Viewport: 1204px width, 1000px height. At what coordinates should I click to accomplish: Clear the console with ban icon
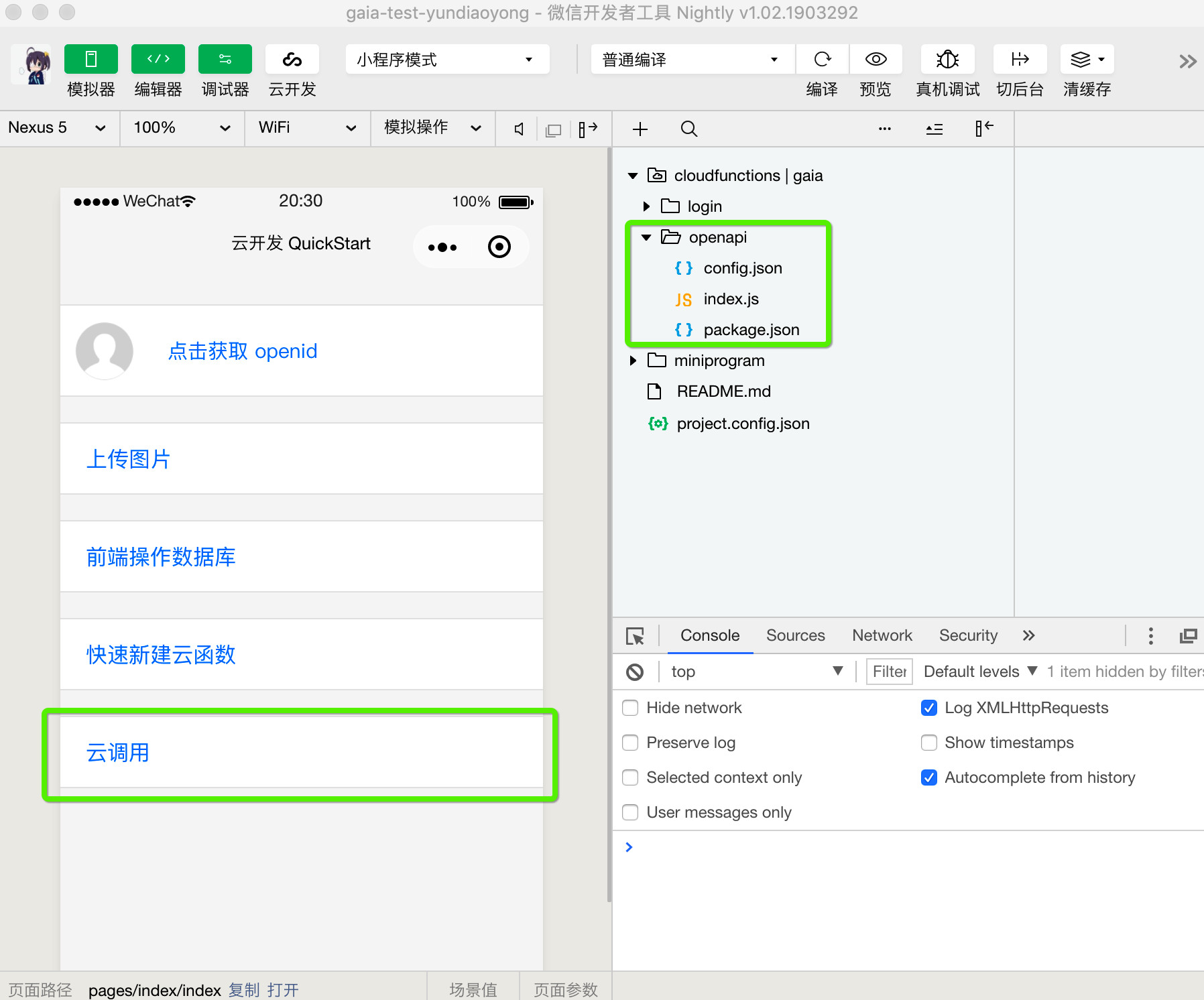pos(635,672)
